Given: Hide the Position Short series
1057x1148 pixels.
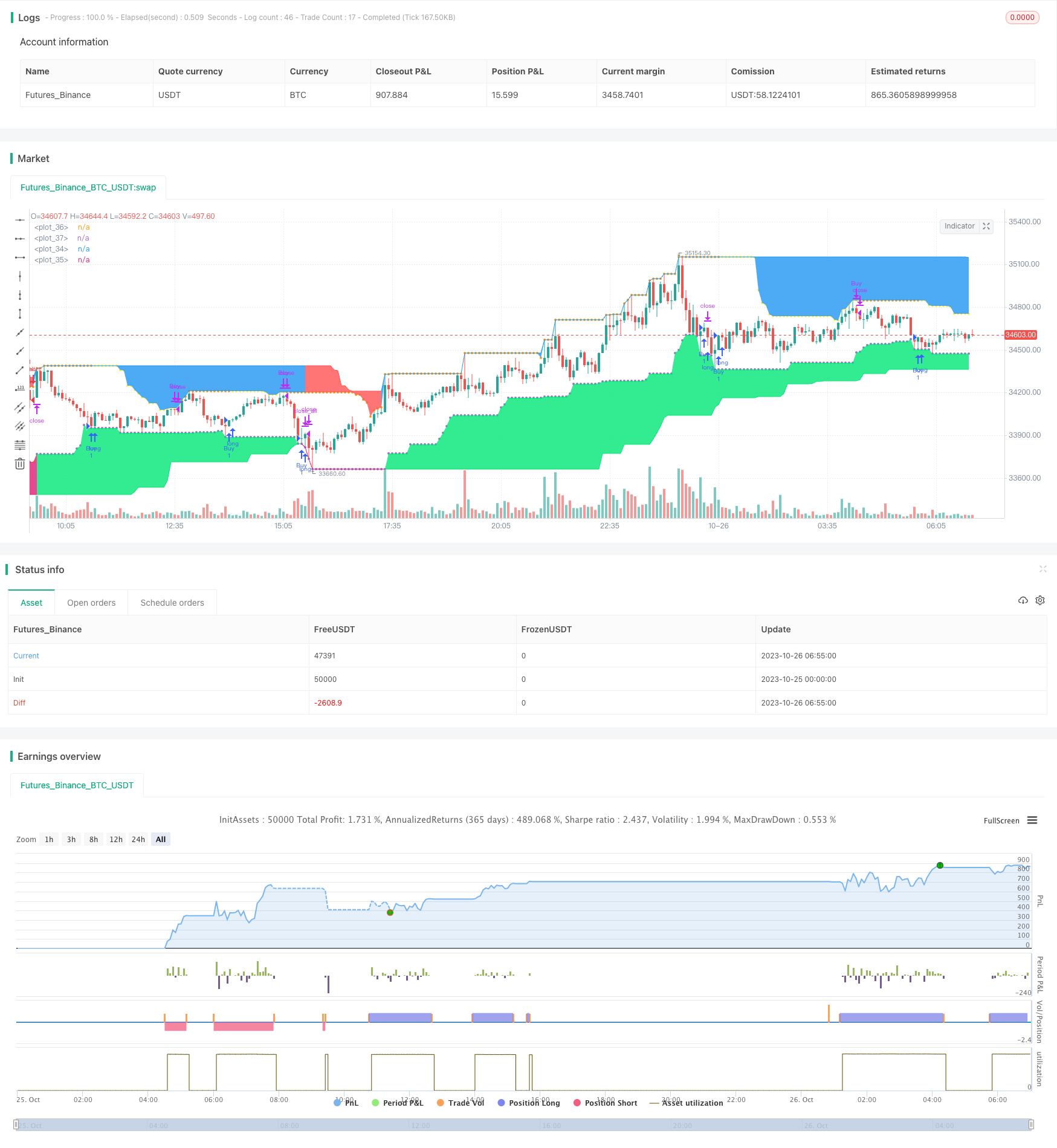Looking at the screenshot, I should tap(609, 1102).
